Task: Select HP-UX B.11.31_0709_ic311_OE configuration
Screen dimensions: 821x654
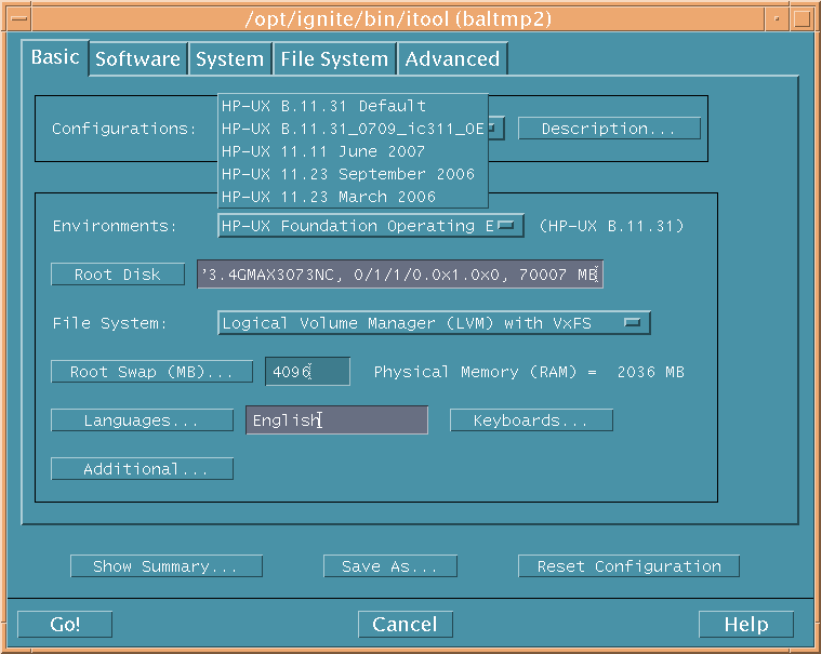Action: [x=353, y=129]
